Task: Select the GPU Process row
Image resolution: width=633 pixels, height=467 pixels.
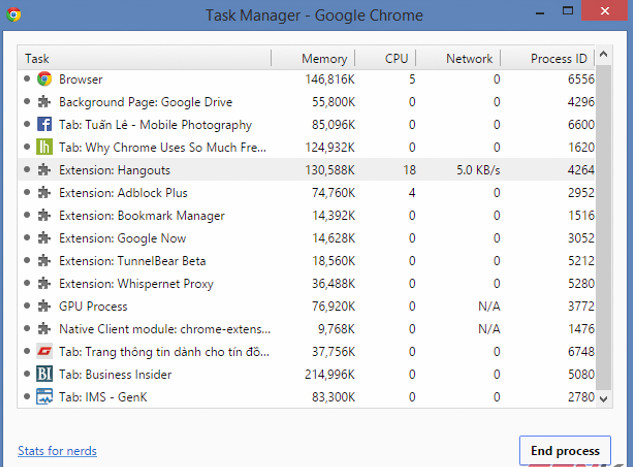Action: 307,306
